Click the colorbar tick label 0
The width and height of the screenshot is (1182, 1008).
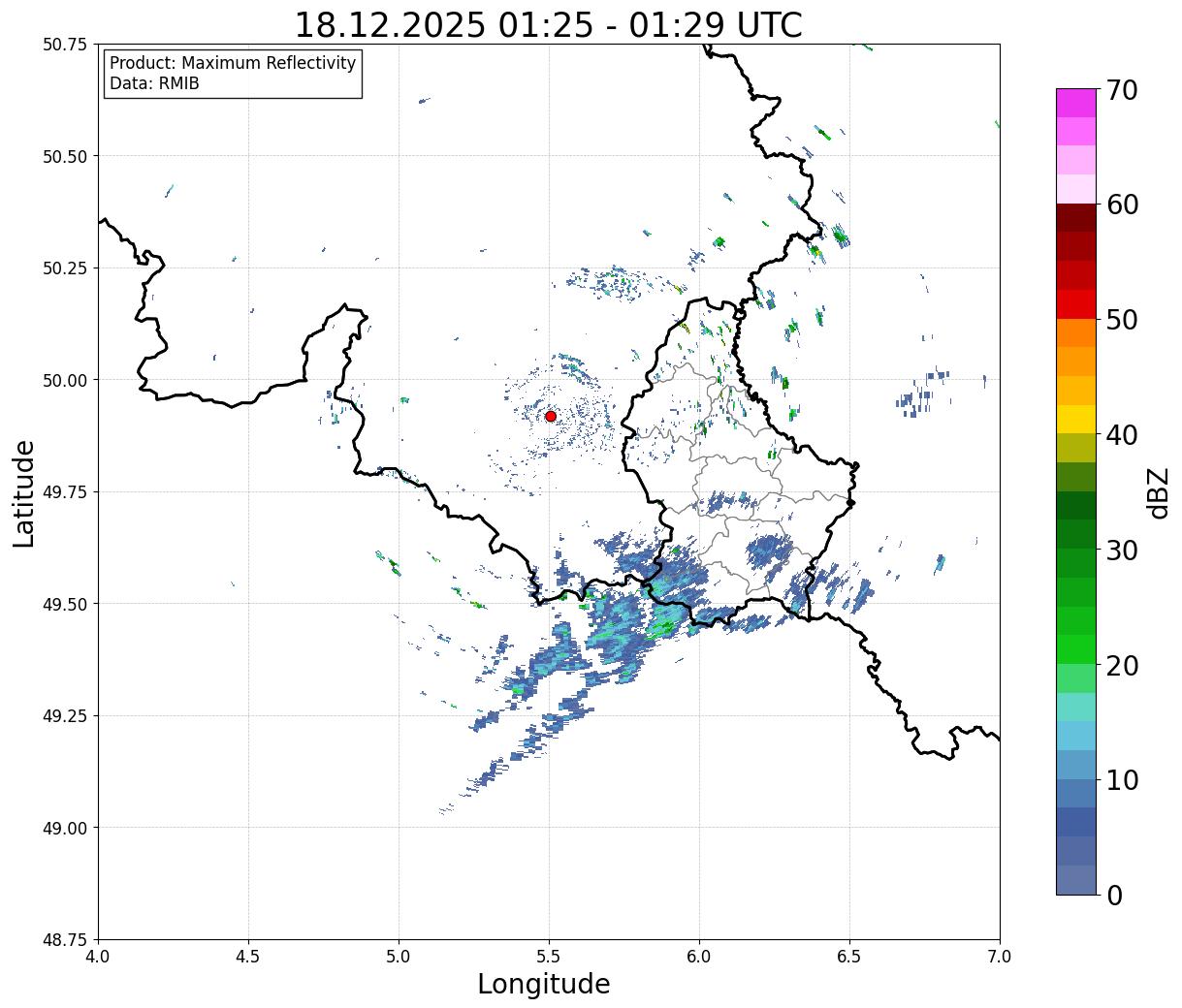point(1114,896)
